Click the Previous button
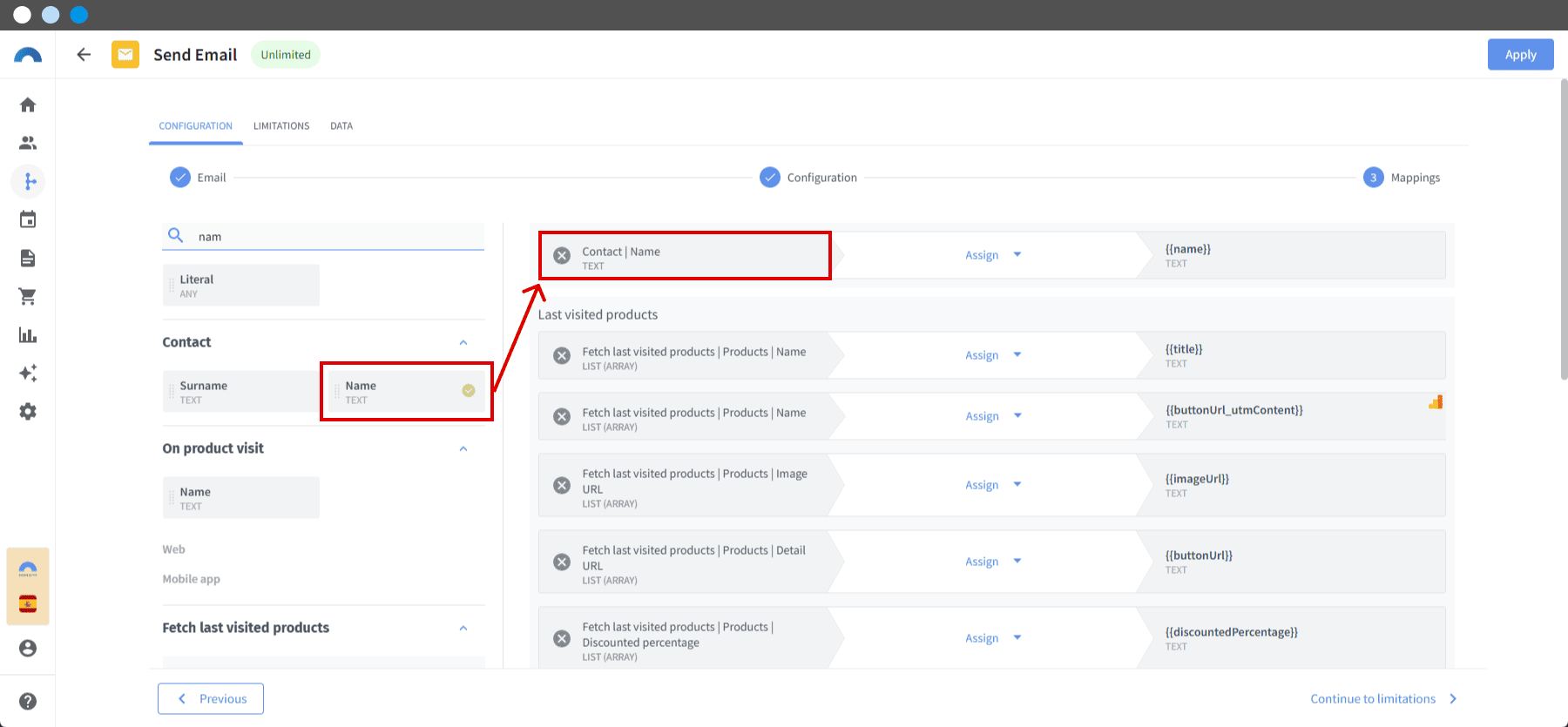 pyautogui.click(x=211, y=698)
